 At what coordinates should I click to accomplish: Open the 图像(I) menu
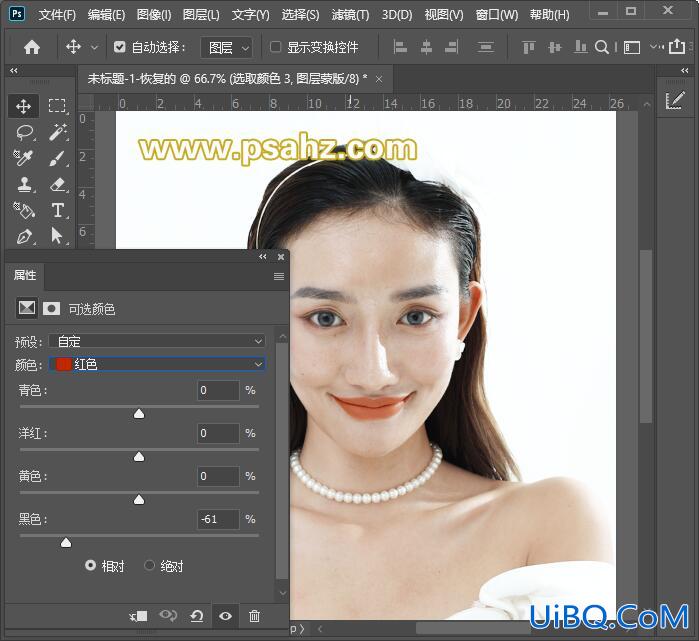154,15
